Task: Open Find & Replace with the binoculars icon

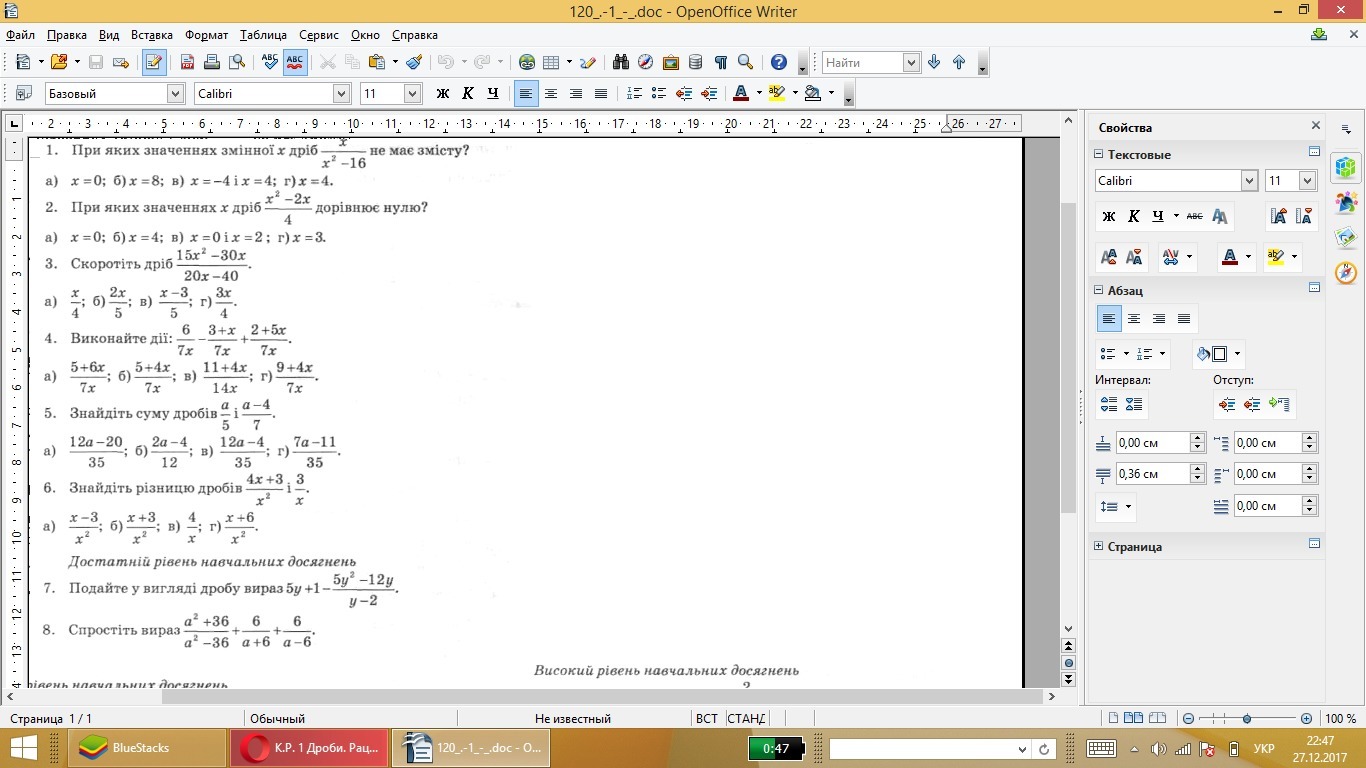Action: pyautogui.click(x=620, y=62)
